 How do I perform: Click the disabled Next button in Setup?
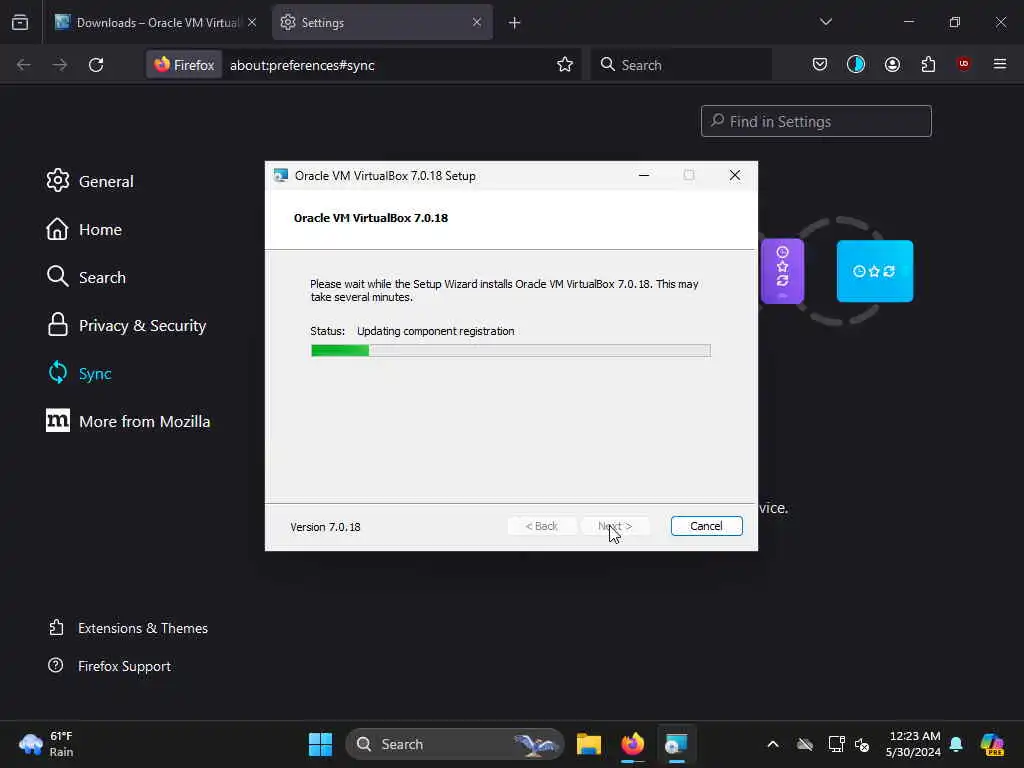615,526
